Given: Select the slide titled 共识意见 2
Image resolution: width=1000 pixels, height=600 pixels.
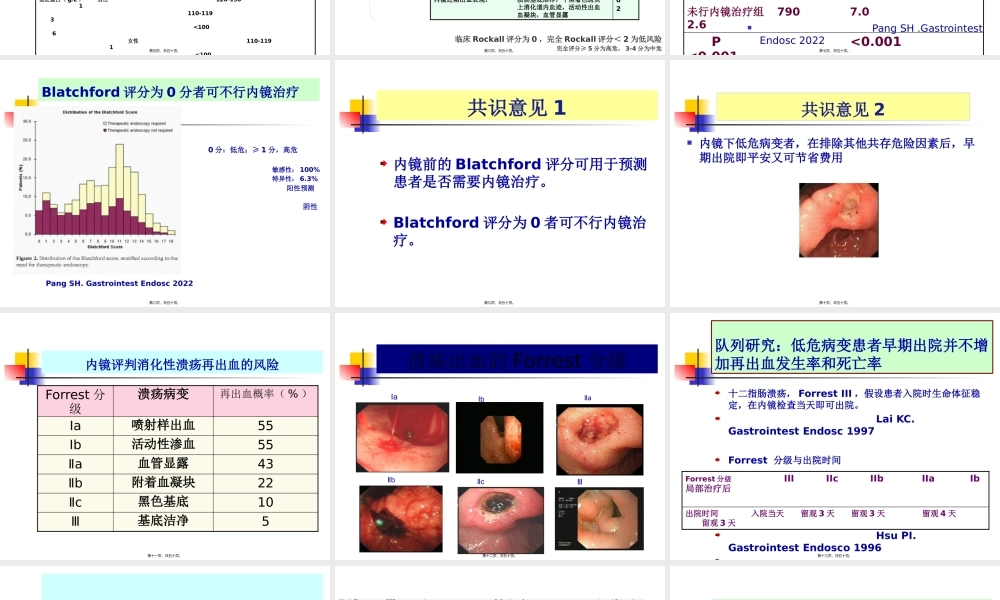Looking at the screenshot, I should point(843,107).
